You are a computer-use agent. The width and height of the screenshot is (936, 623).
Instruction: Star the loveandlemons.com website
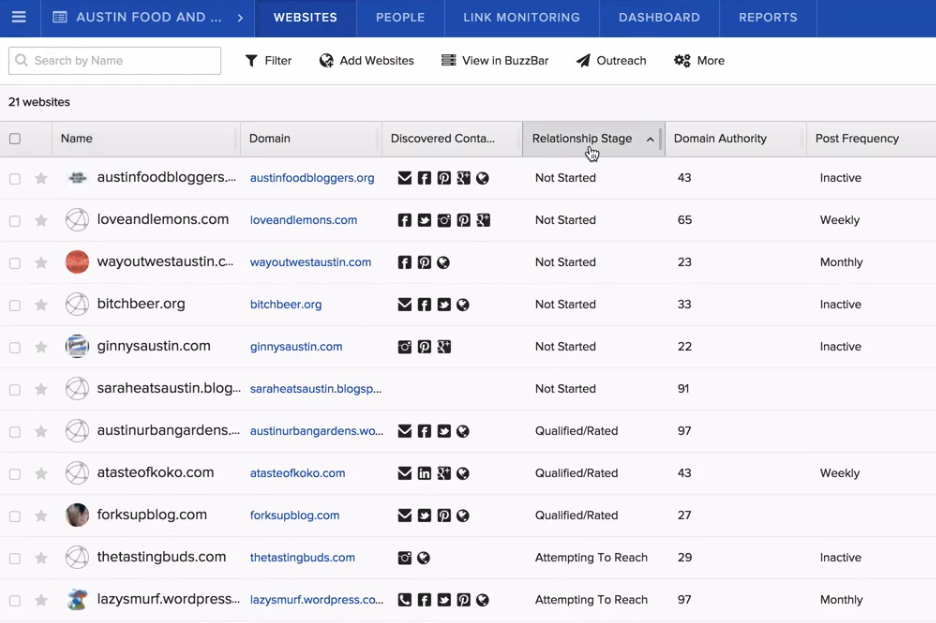[x=41, y=221]
